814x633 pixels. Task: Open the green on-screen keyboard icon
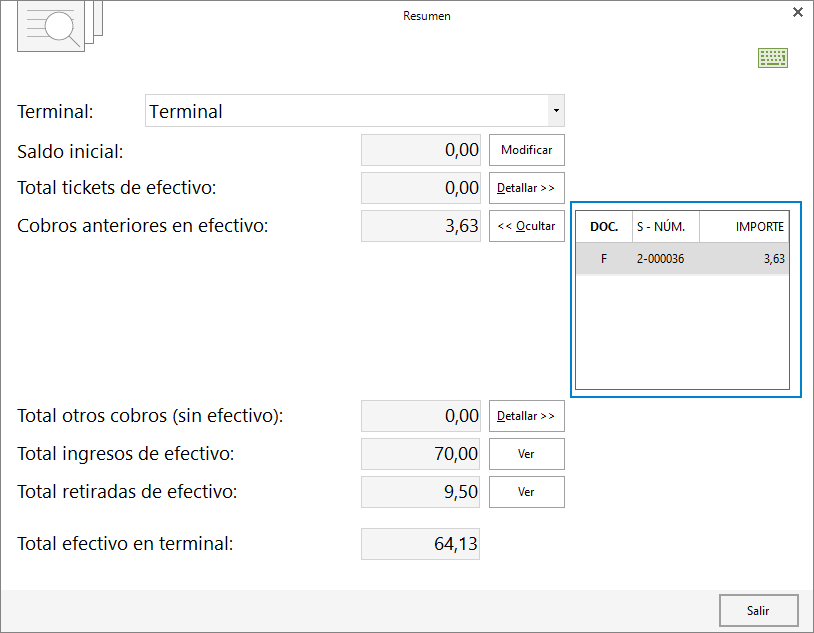coord(772,58)
